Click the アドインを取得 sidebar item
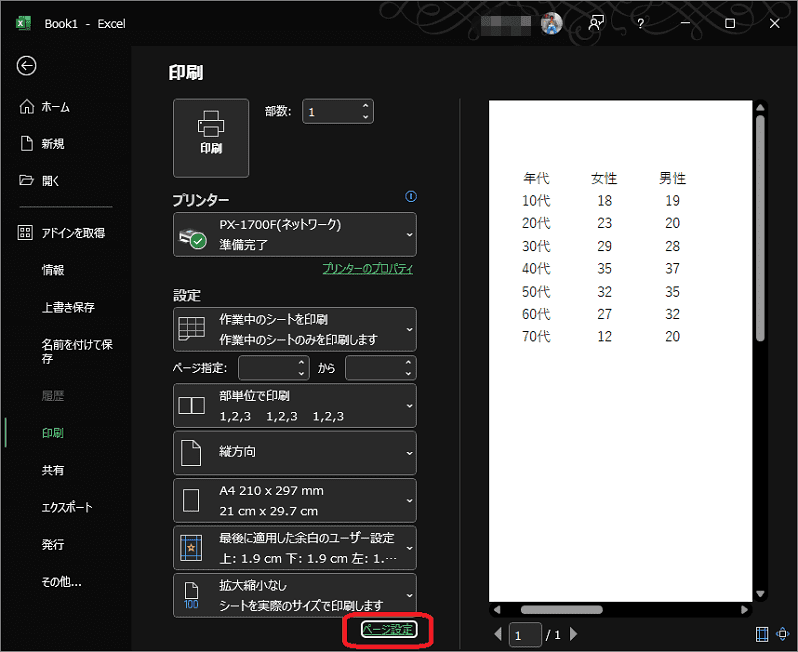The width and height of the screenshot is (798, 652). [72, 233]
